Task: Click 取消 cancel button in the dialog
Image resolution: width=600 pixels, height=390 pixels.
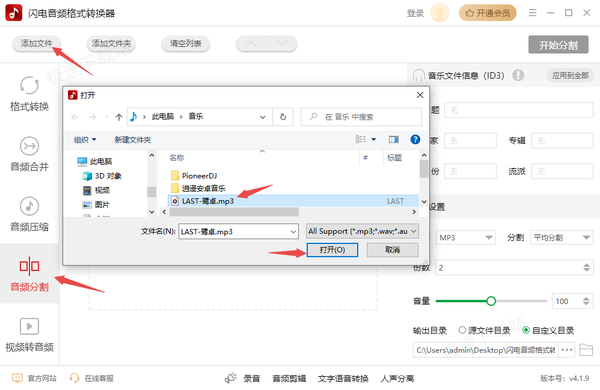Action: (393, 250)
